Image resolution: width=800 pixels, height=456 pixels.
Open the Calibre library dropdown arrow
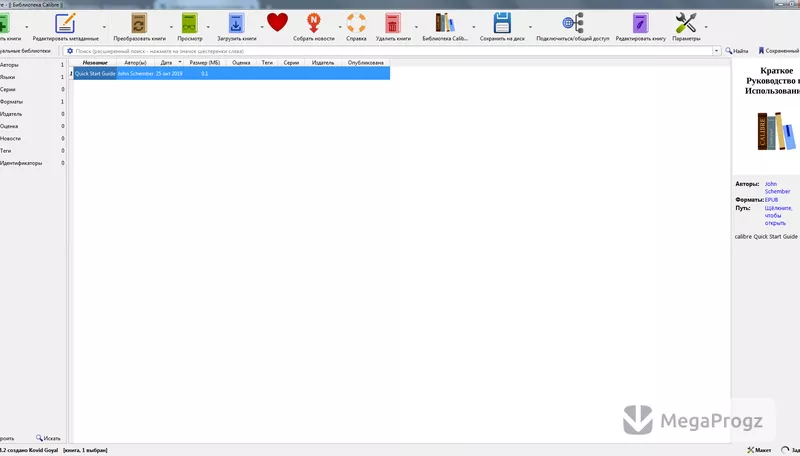[x=473, y=27]
